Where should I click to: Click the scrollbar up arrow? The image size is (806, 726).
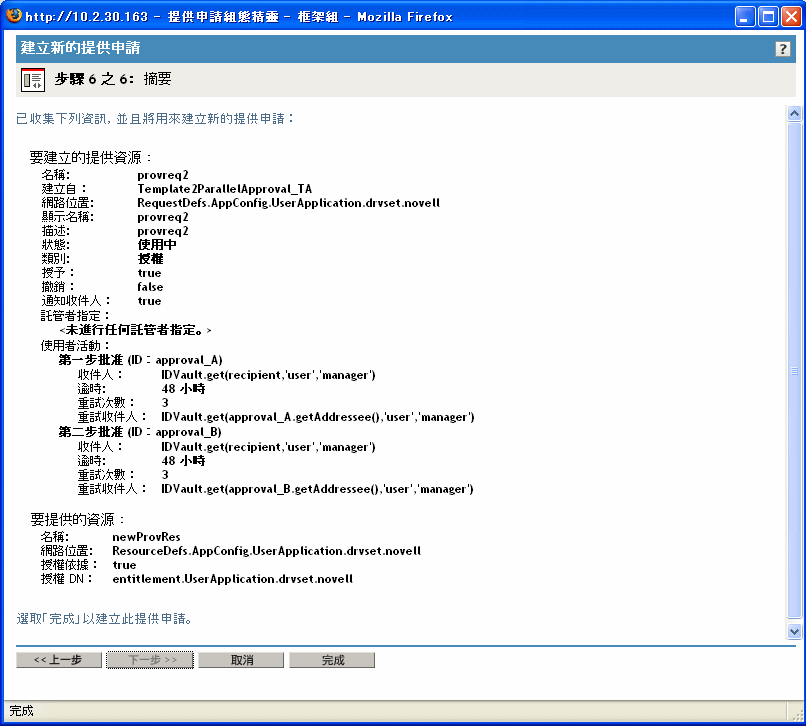pos(794,113)
